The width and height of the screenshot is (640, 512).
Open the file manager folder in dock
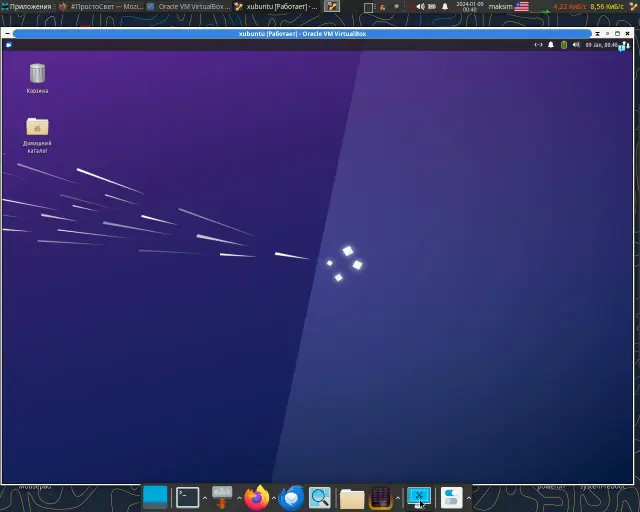pyautogui.click(x=352, y=498)
